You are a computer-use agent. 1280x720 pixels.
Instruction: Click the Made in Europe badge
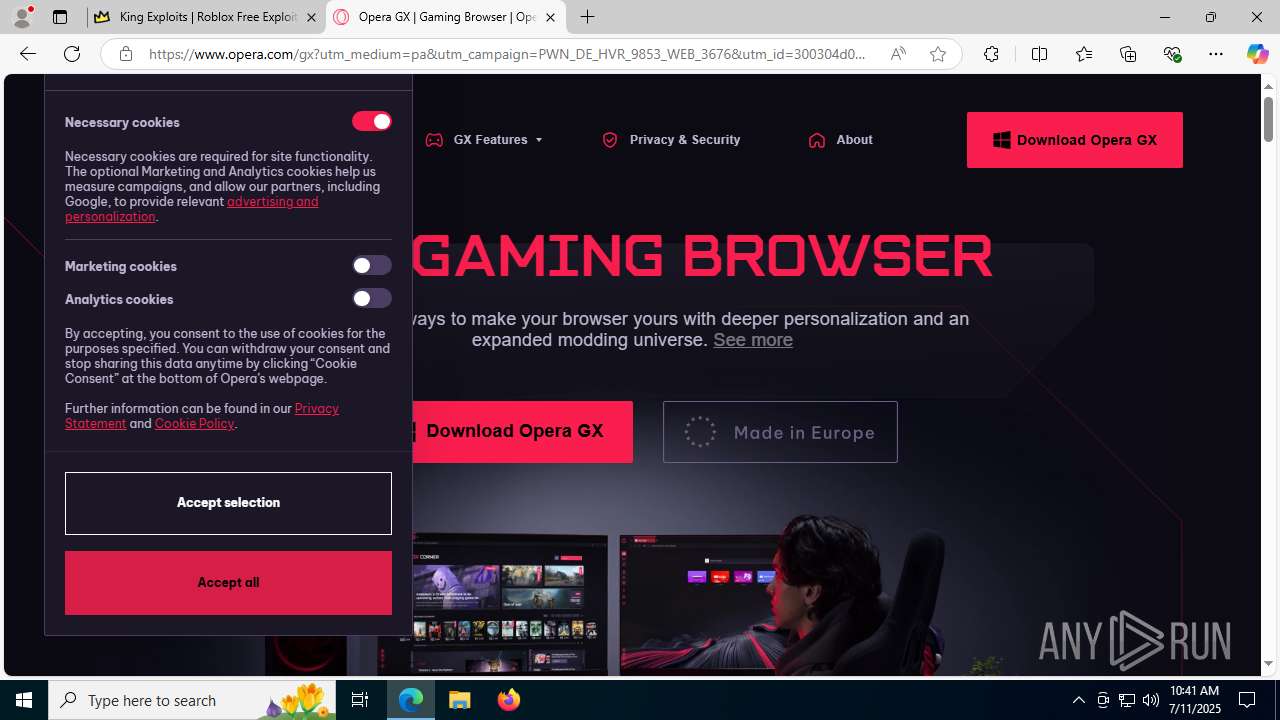click(780, 432)
